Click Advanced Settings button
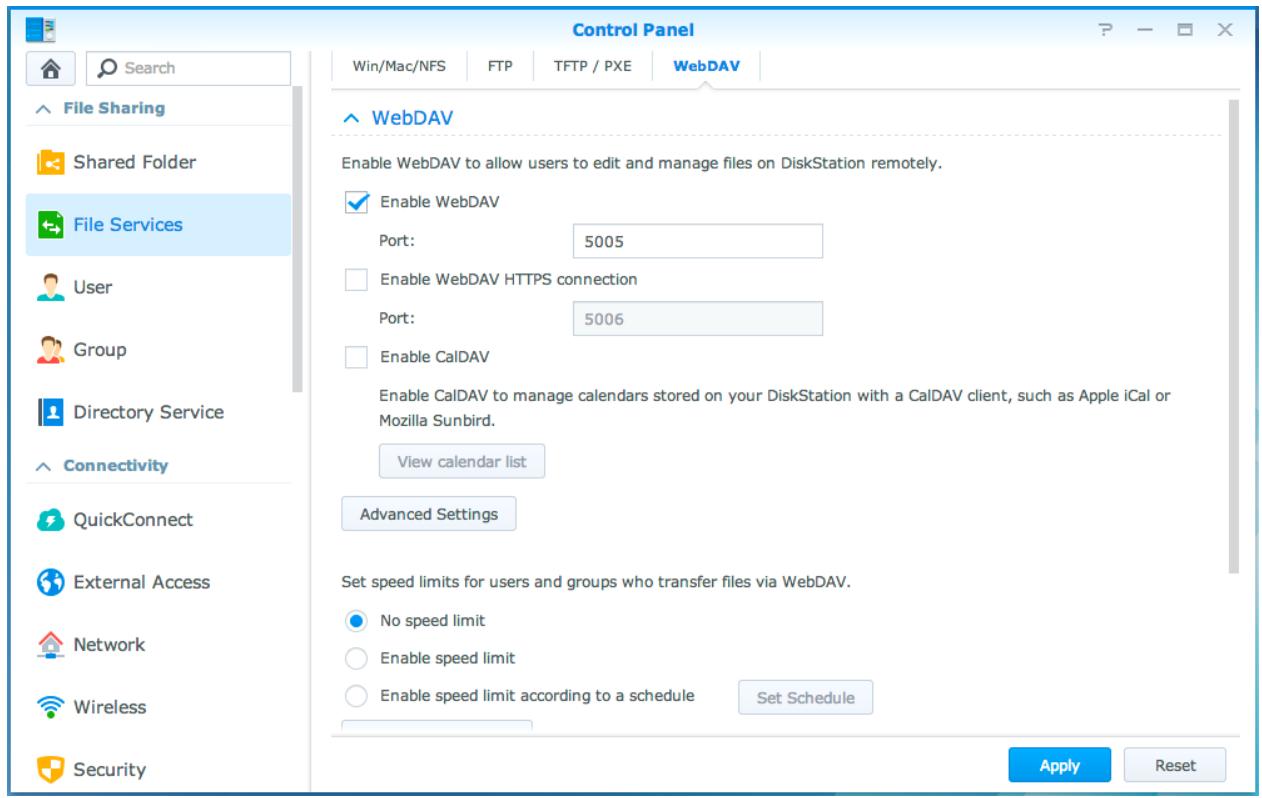The height and width of the screenshot is (798, 1262). 429,514
